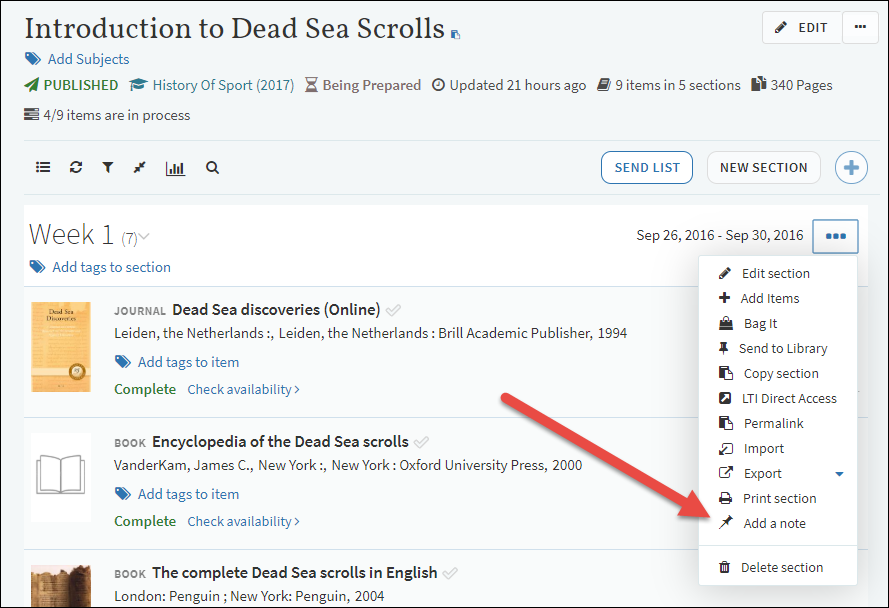Click the section dates Sep 26, 2016 - Sep 30, 2016

coord(720,235)
